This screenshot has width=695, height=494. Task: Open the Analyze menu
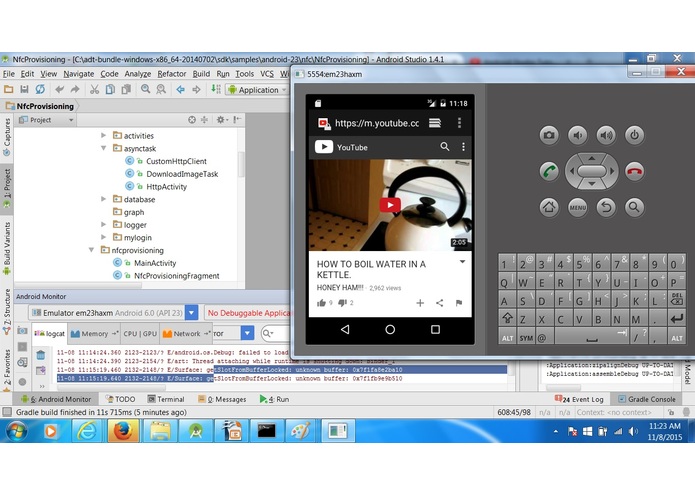pos(137,74)
